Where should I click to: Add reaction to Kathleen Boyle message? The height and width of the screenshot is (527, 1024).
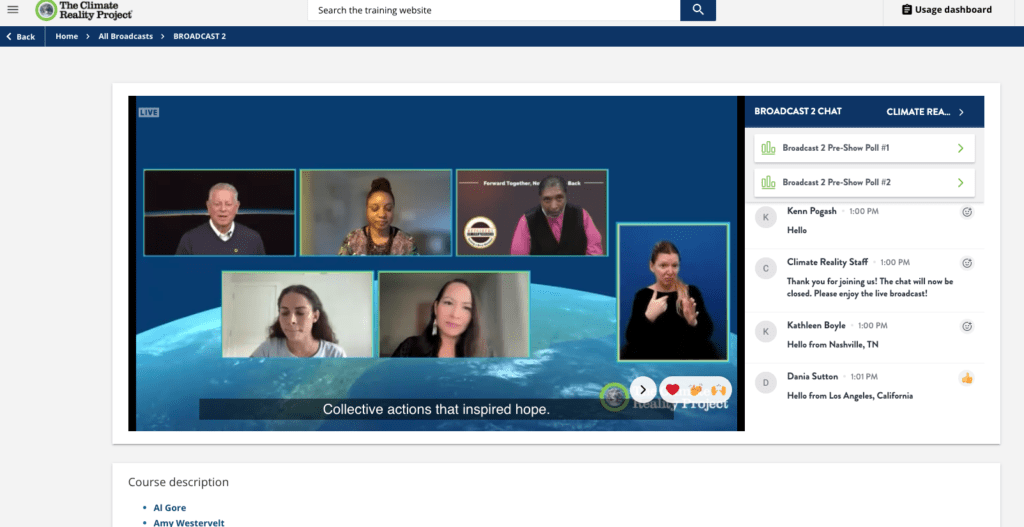pyautogui.click(x=967, y=327)
